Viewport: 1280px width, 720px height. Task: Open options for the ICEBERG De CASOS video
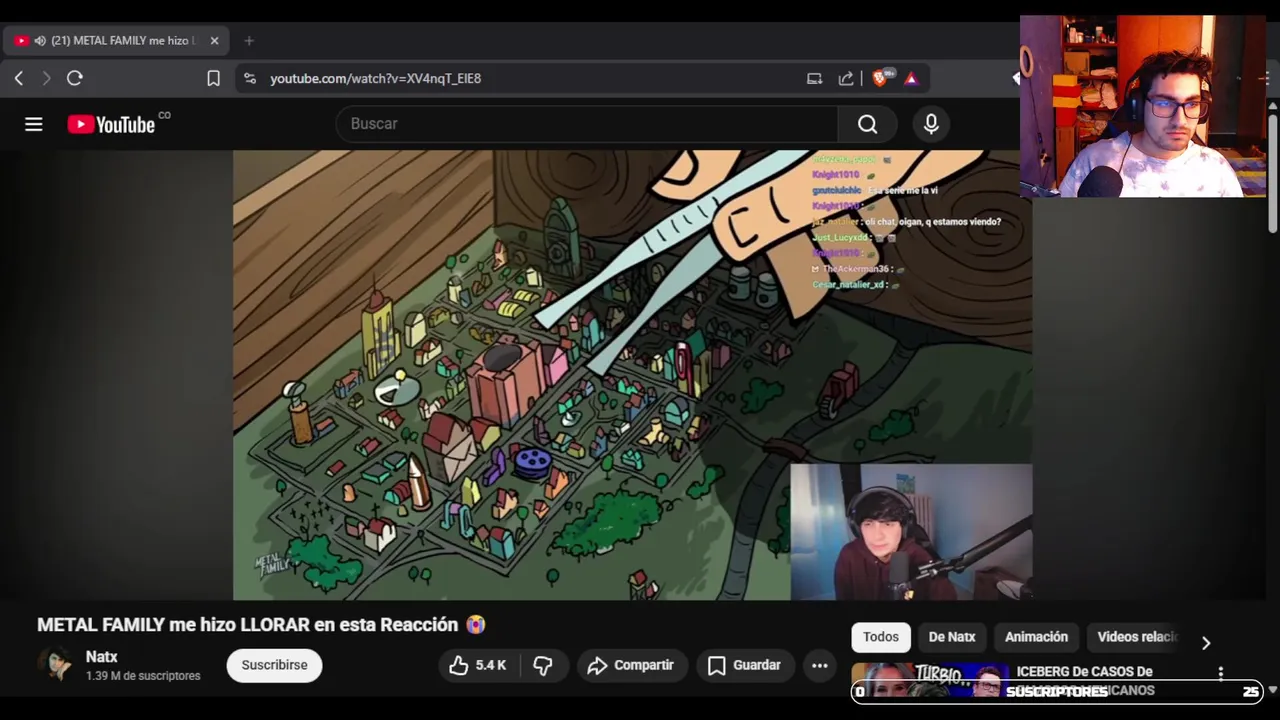click(x=1221, y=673)
